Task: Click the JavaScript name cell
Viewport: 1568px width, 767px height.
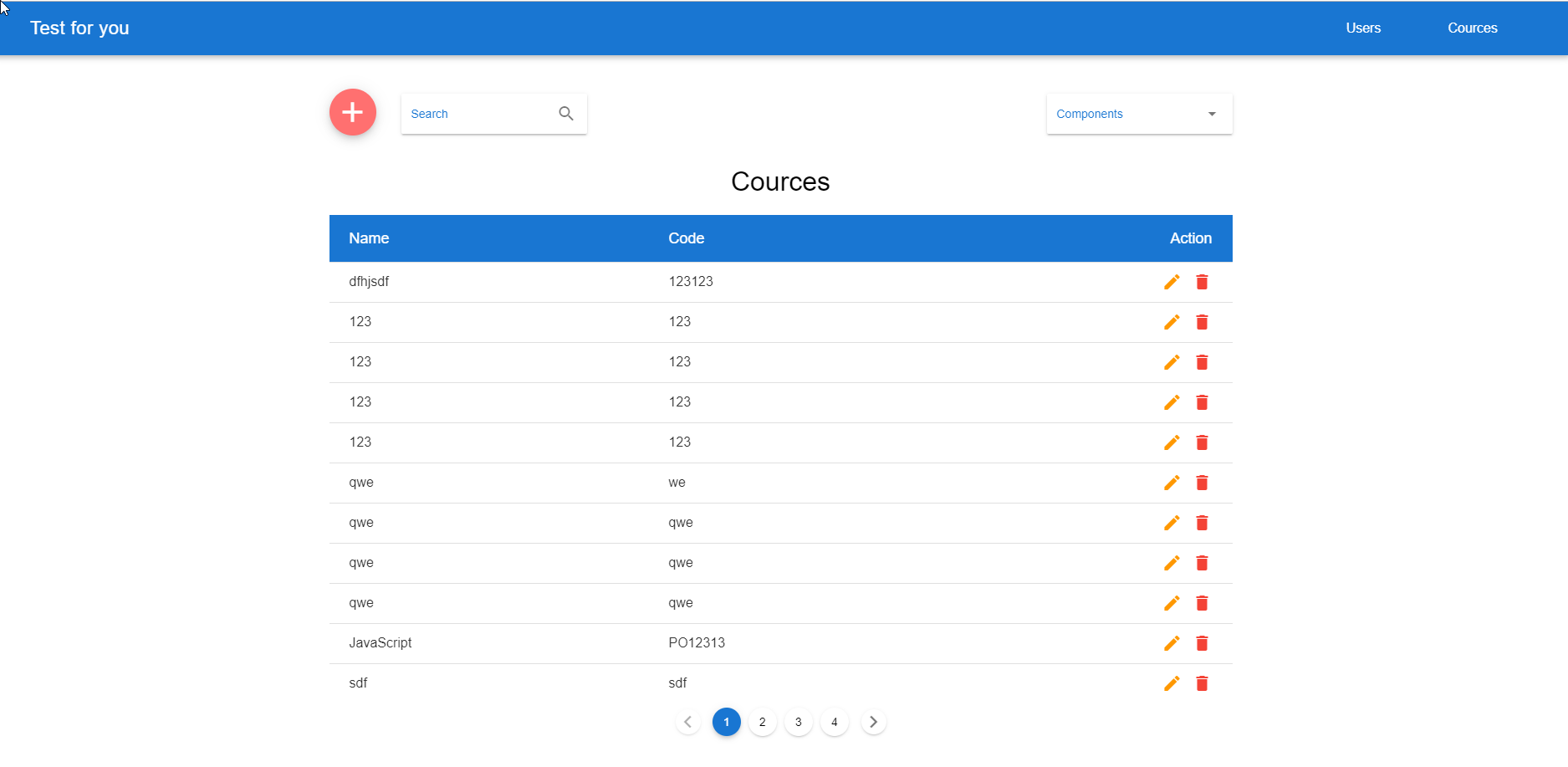Action: [381, 643]
